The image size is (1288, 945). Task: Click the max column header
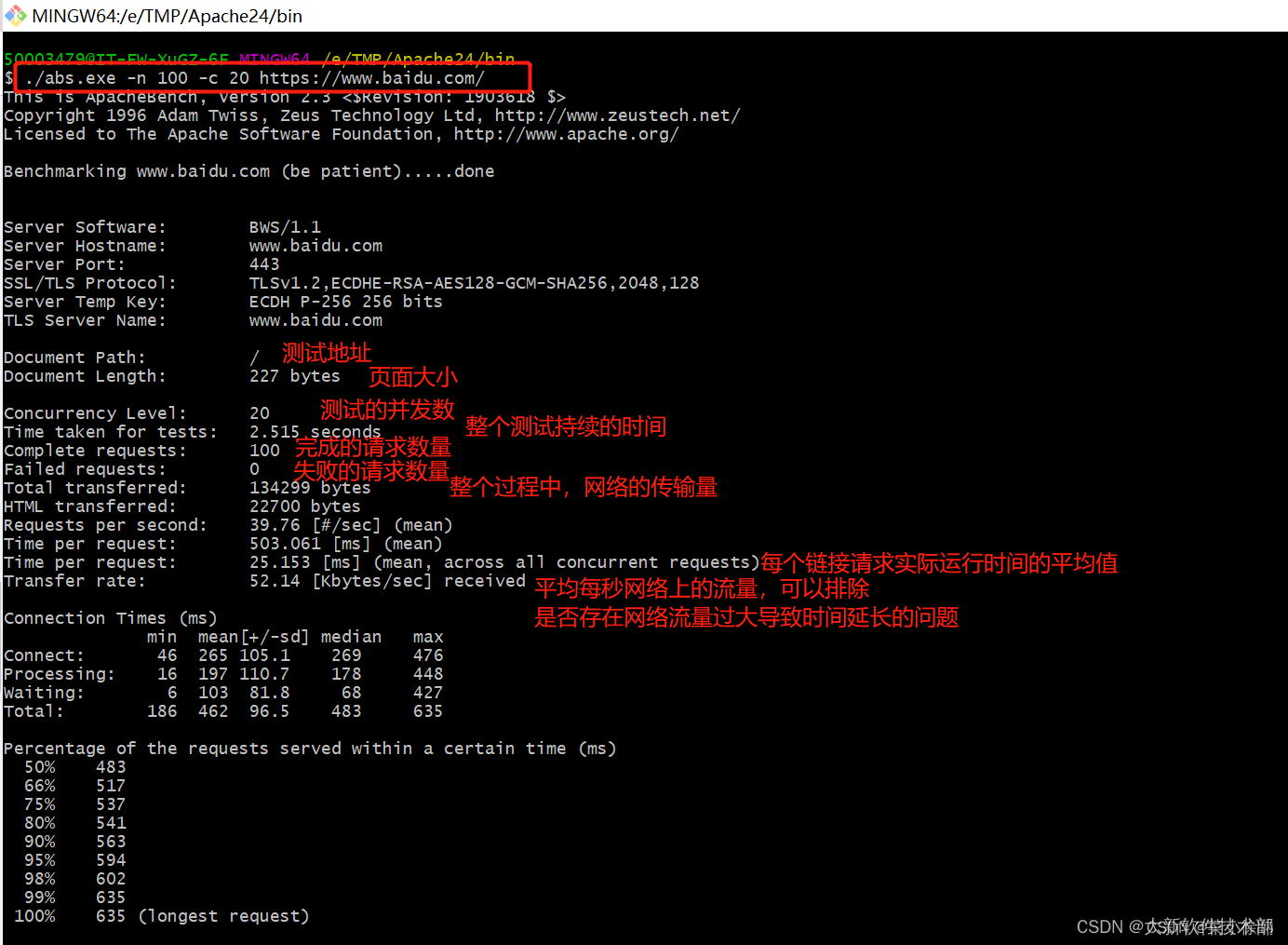tap(428, 637)
